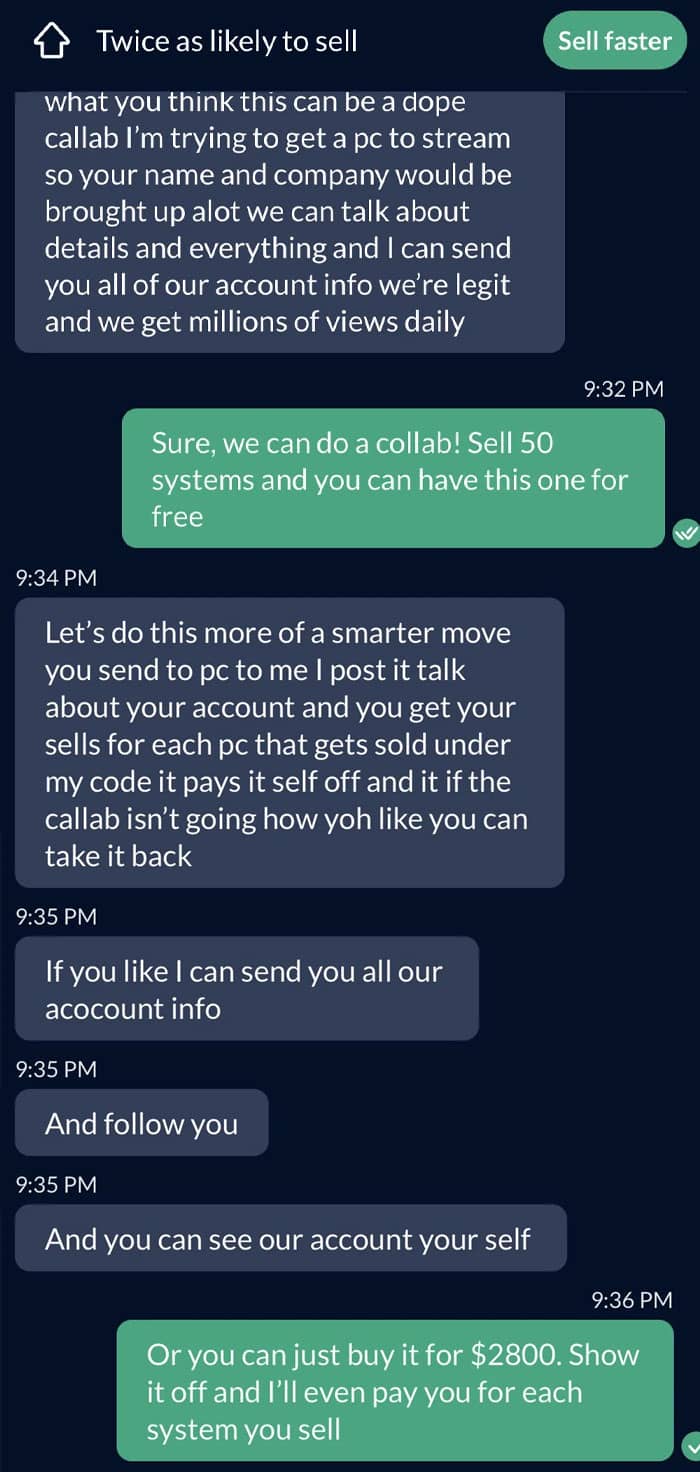700x1472 pixels.
Task: Select the 'Sure, we can do a collab!' reply bubble
Action: [393, 478]
